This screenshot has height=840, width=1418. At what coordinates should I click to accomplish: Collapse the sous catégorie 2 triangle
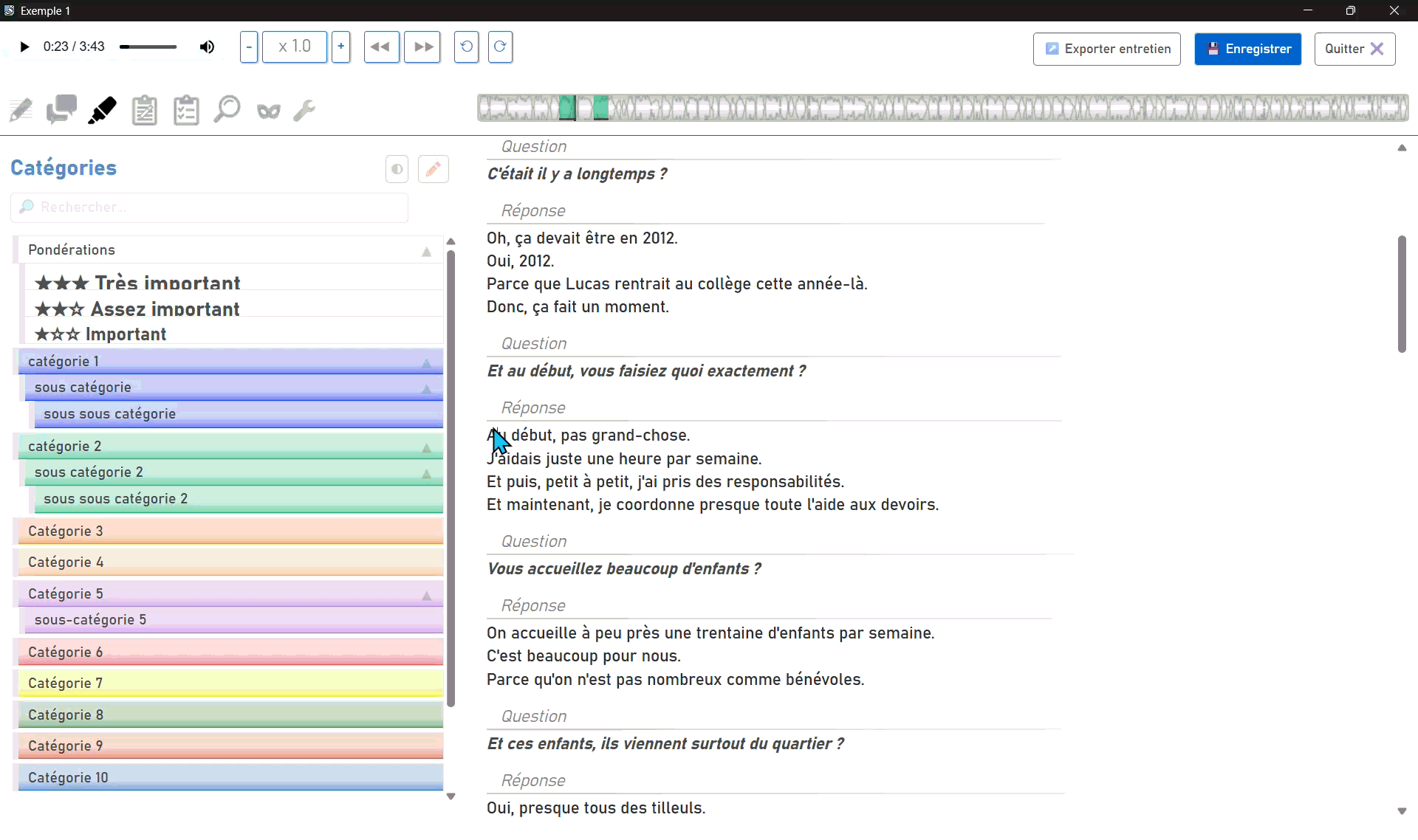click(x=427, y=474)
